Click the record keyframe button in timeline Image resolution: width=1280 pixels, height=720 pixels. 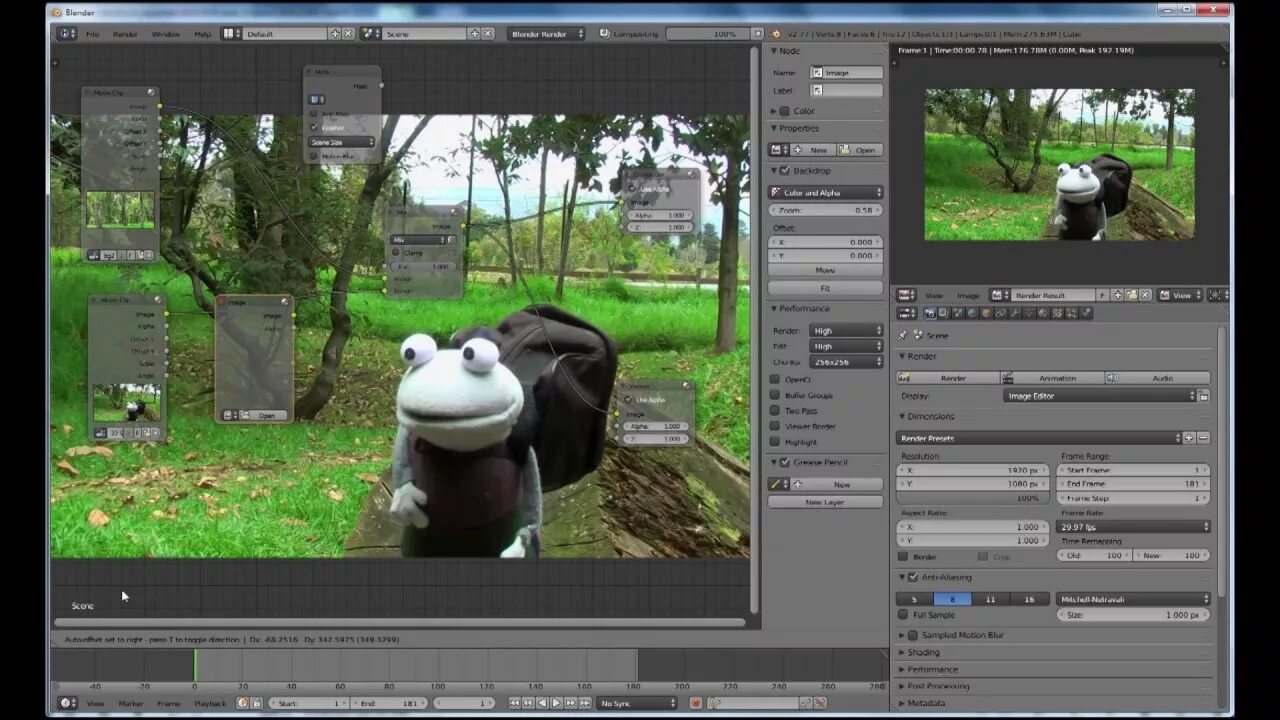click(x=696, y=703)
